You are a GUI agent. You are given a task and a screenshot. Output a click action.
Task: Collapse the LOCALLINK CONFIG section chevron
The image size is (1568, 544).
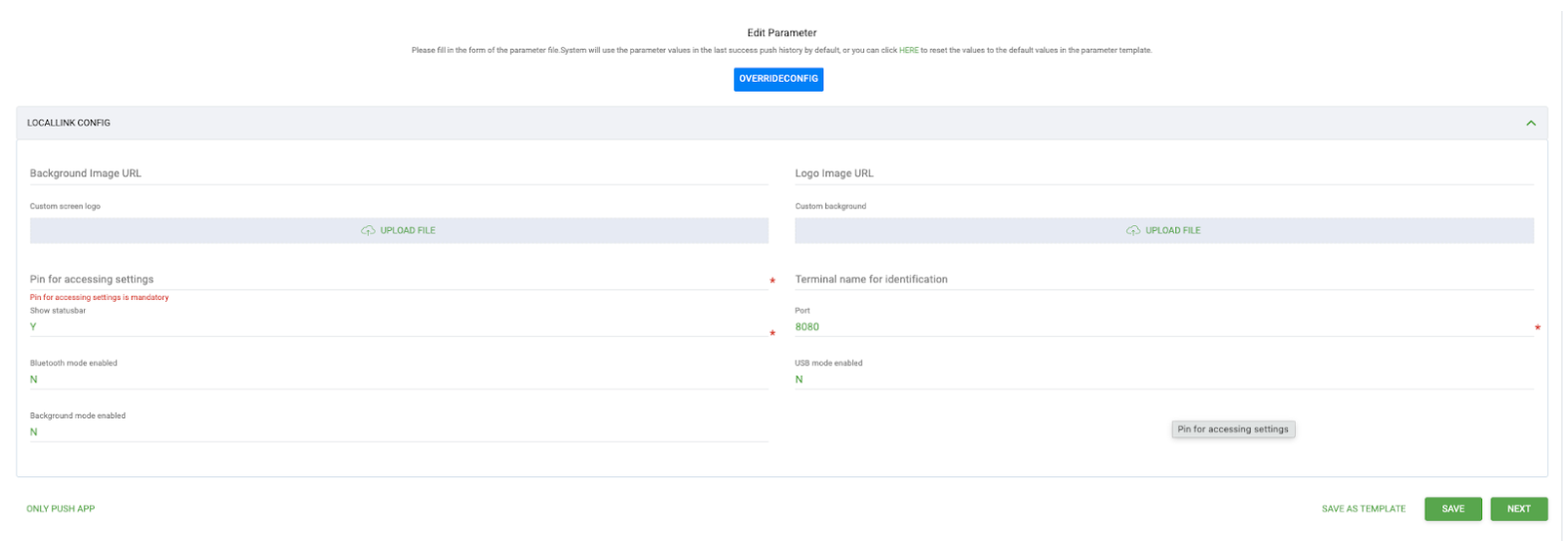[1530, 124]
